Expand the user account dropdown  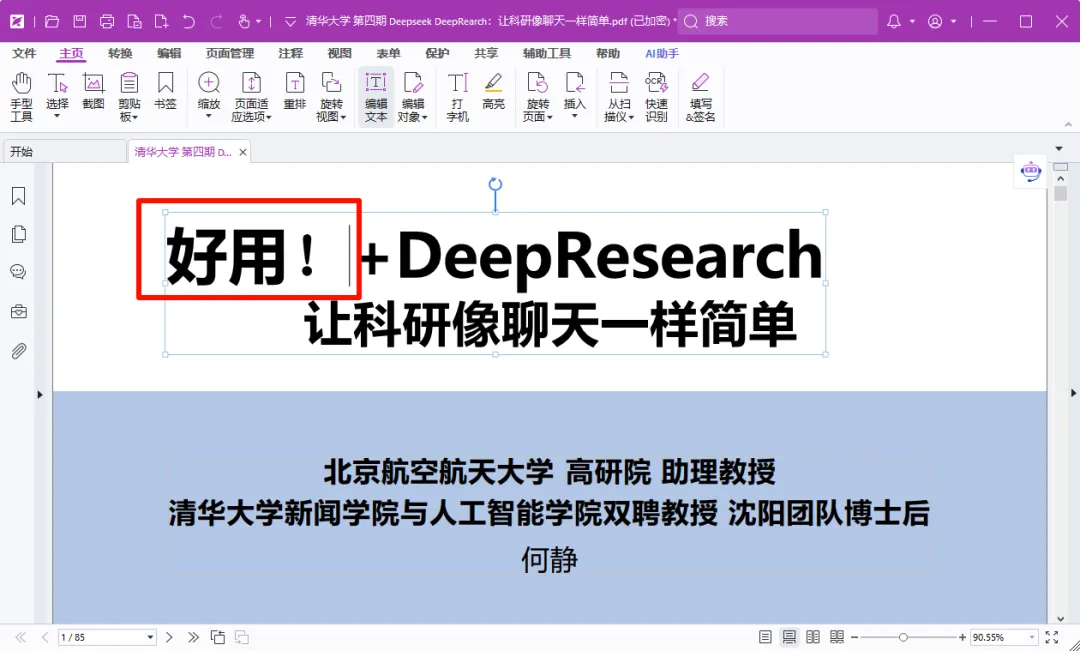pos(953,21)
